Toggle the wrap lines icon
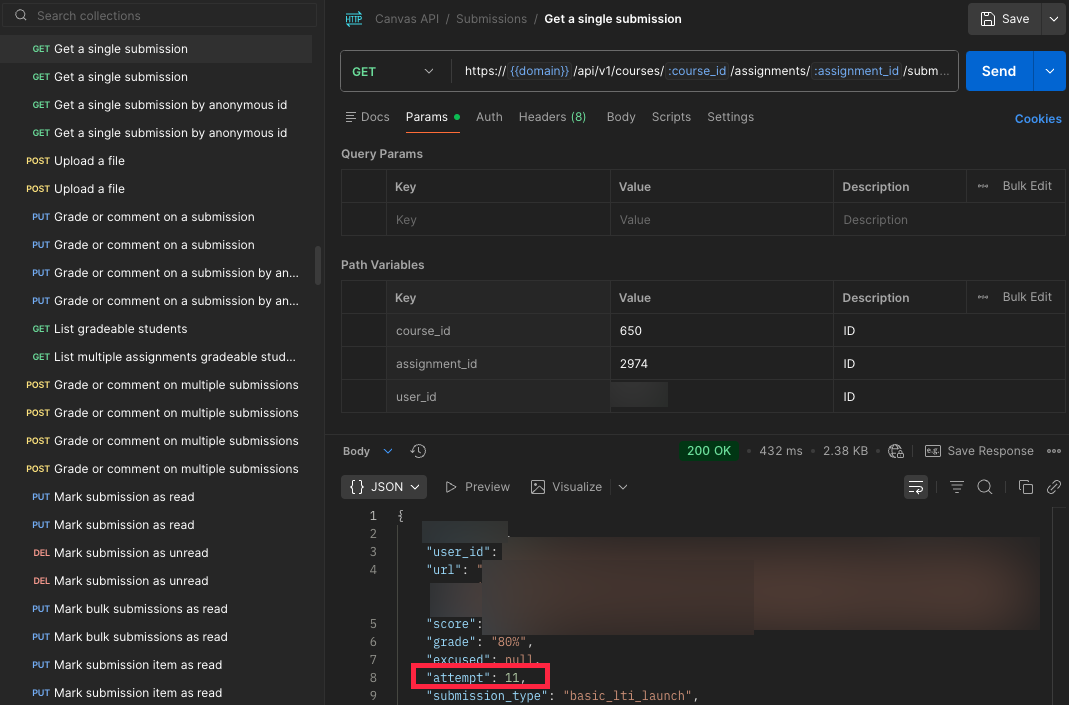 pos(916,487)
